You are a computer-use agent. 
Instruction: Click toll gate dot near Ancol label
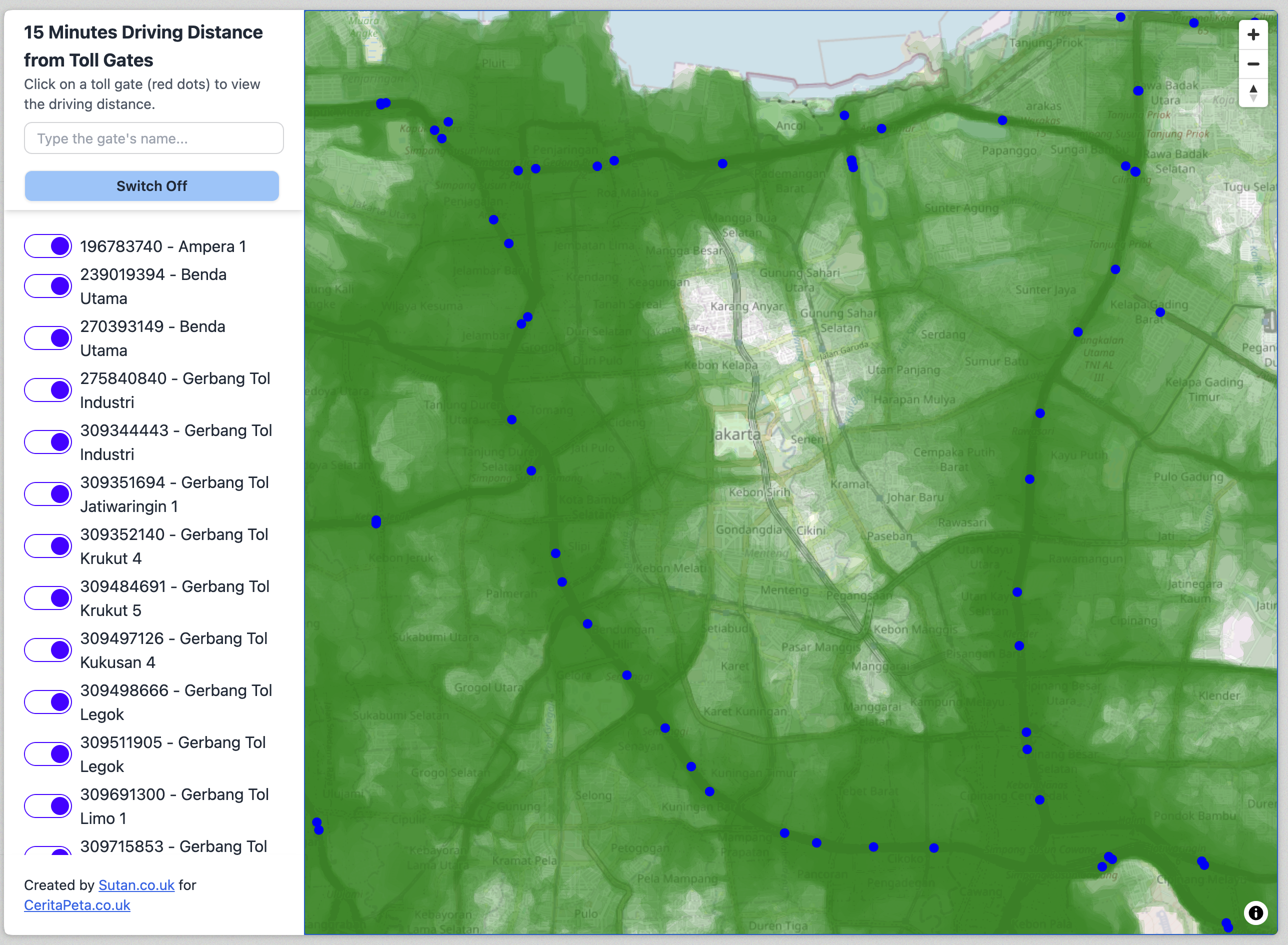tap(844, 115)
